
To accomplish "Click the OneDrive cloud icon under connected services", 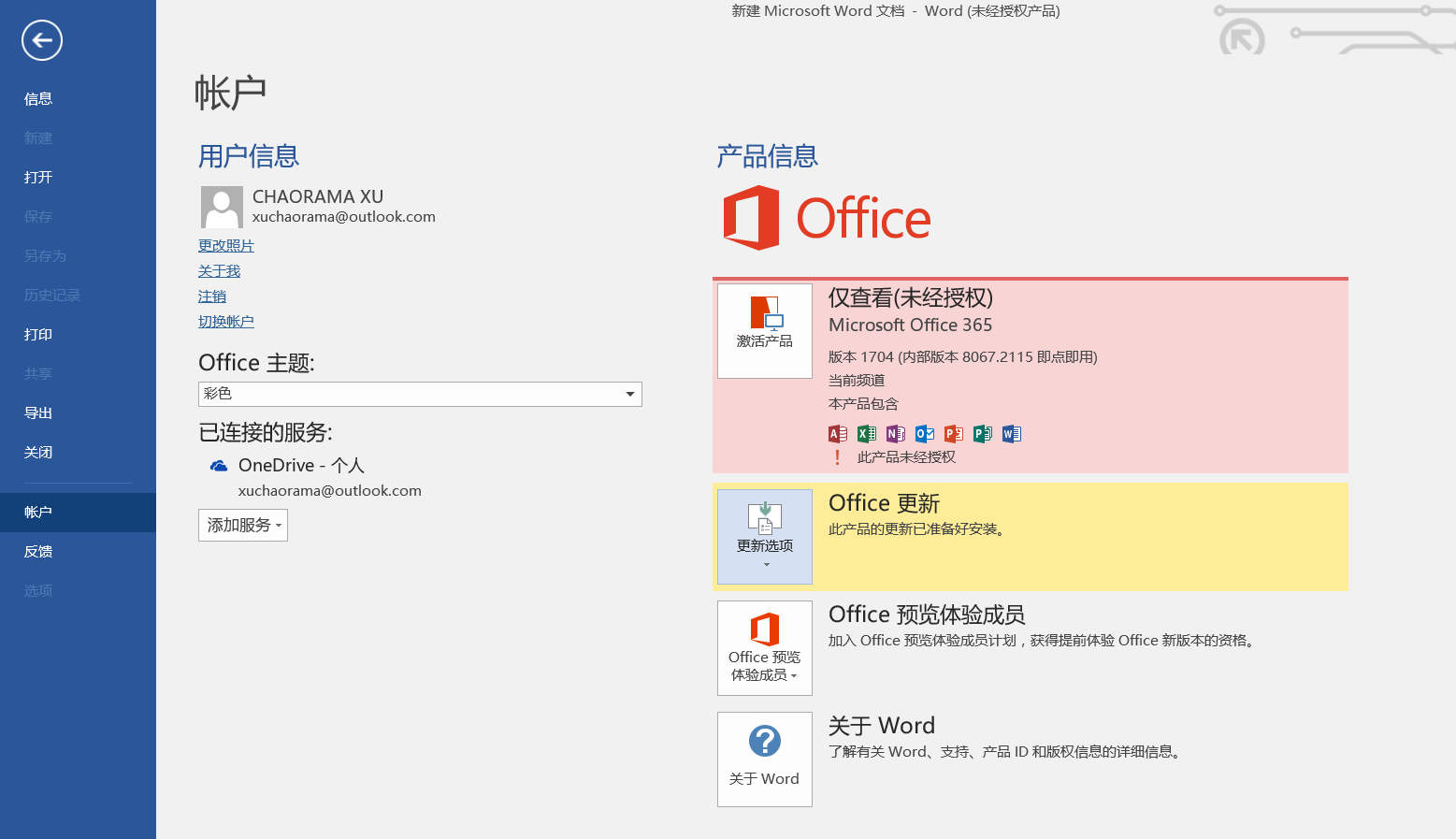I will coord(219,466).
